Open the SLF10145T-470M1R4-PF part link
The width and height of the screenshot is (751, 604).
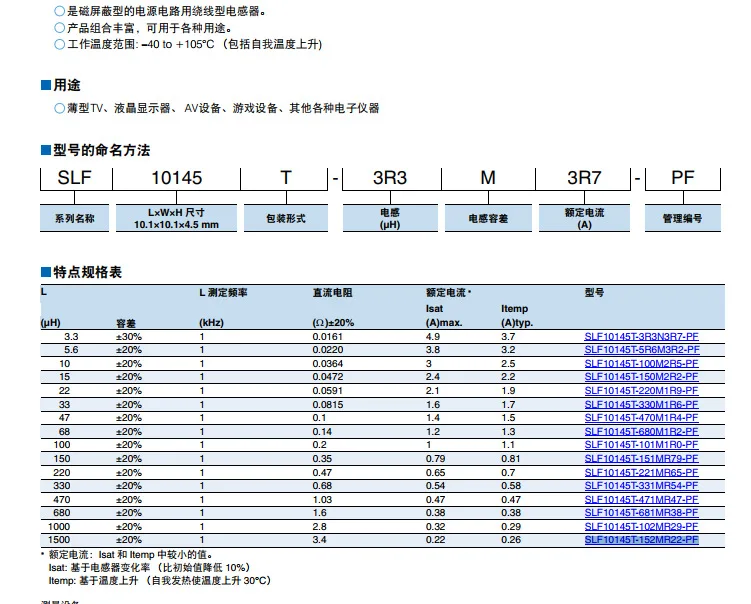coord(641,418)
